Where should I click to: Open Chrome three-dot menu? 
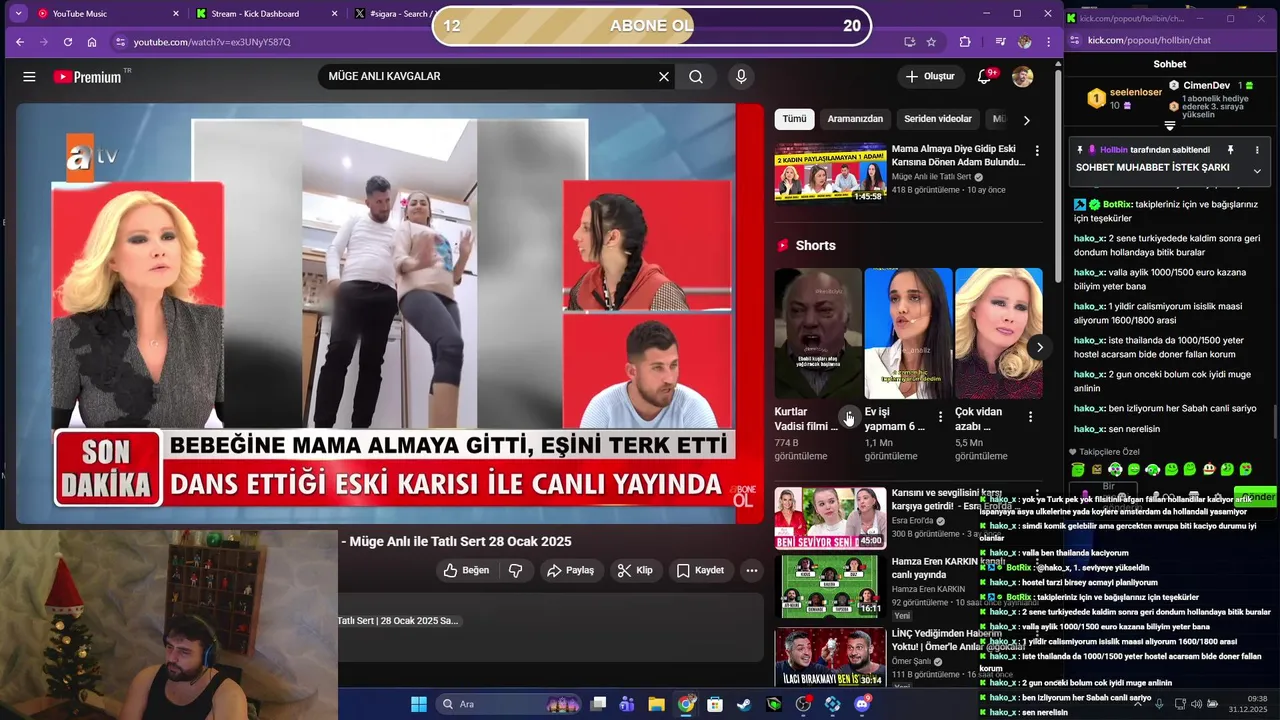point(1048,42)
